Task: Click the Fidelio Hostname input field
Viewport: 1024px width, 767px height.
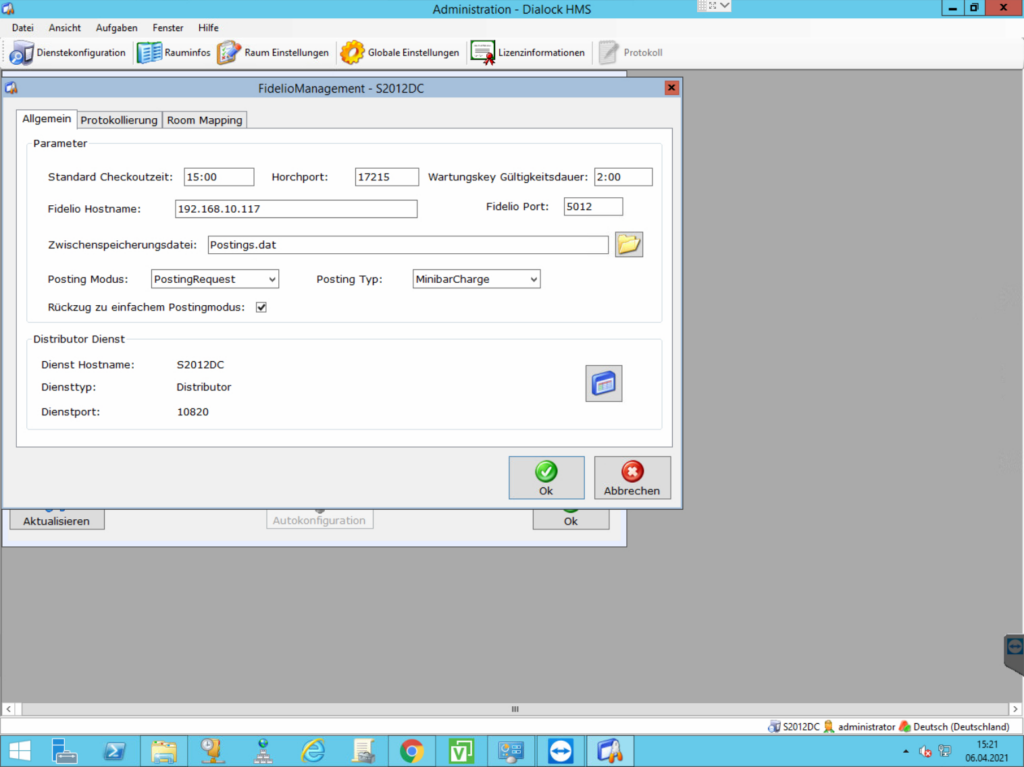Action: [x=295, y=209]
